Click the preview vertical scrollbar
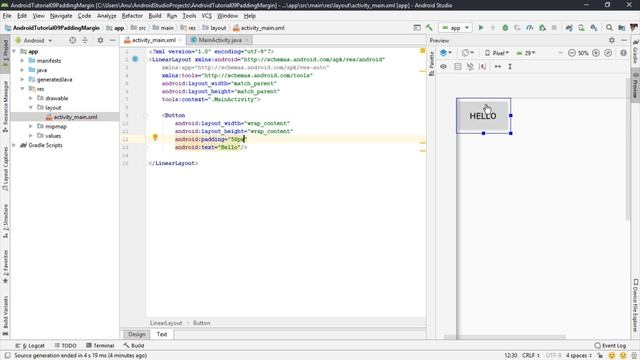The height and width of the screenshot is (360, 640). pyautogui.click(x=628, y=149)
